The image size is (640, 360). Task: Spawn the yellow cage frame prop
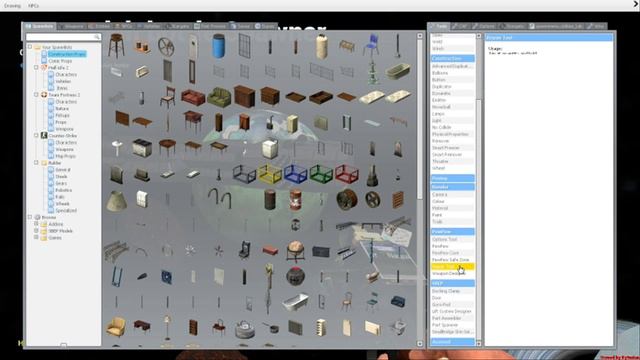point(270,173)
